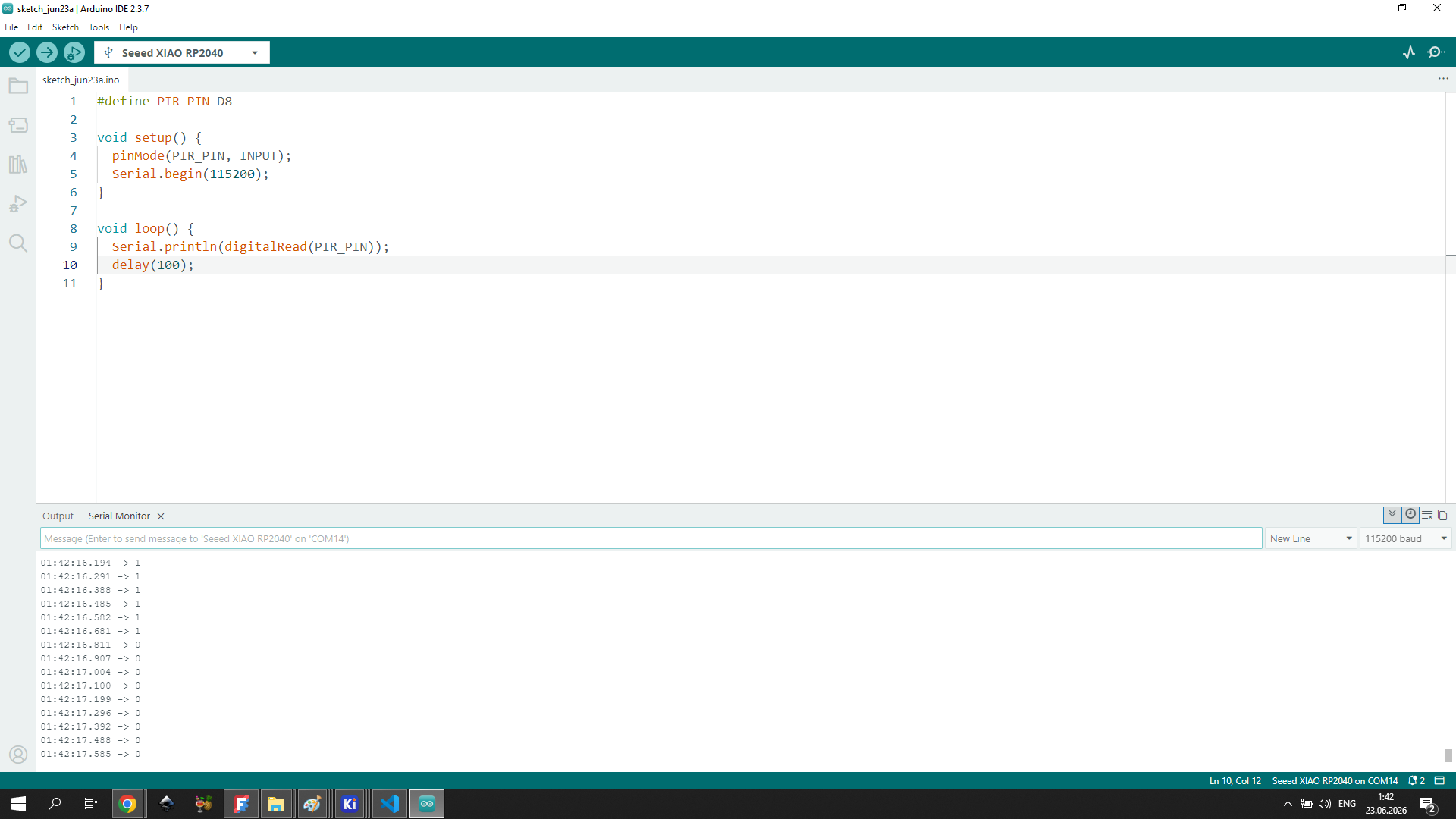This screenshot has height=819, width=1456.
Task: Toggle timestamp display in Serial Monitor
Action: point(1410,515)
